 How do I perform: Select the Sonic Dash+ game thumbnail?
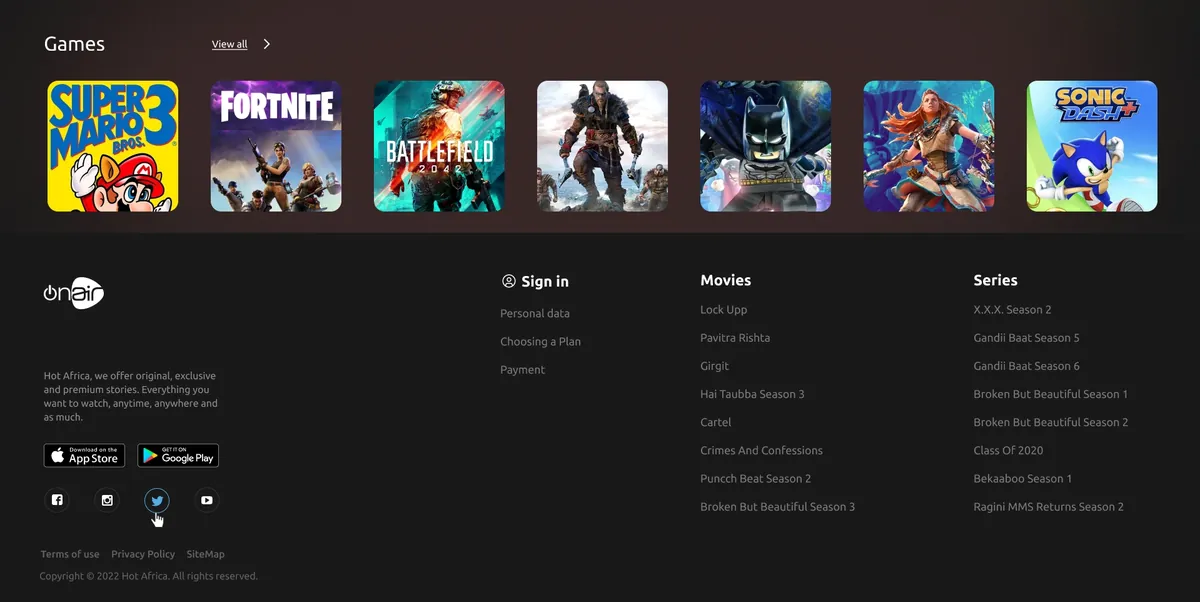1092,146
